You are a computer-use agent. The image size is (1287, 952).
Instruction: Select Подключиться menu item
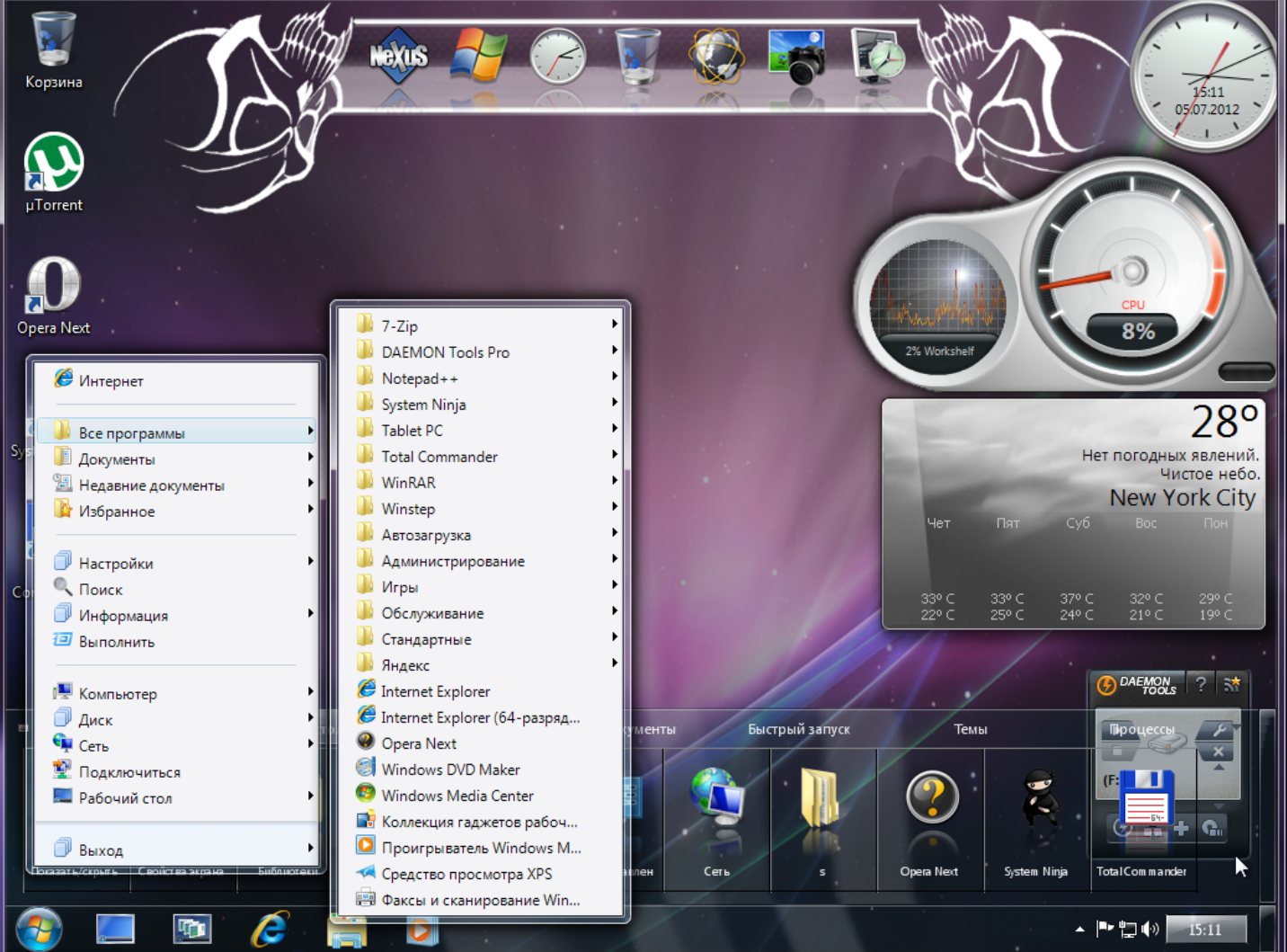tap(177, 771)
